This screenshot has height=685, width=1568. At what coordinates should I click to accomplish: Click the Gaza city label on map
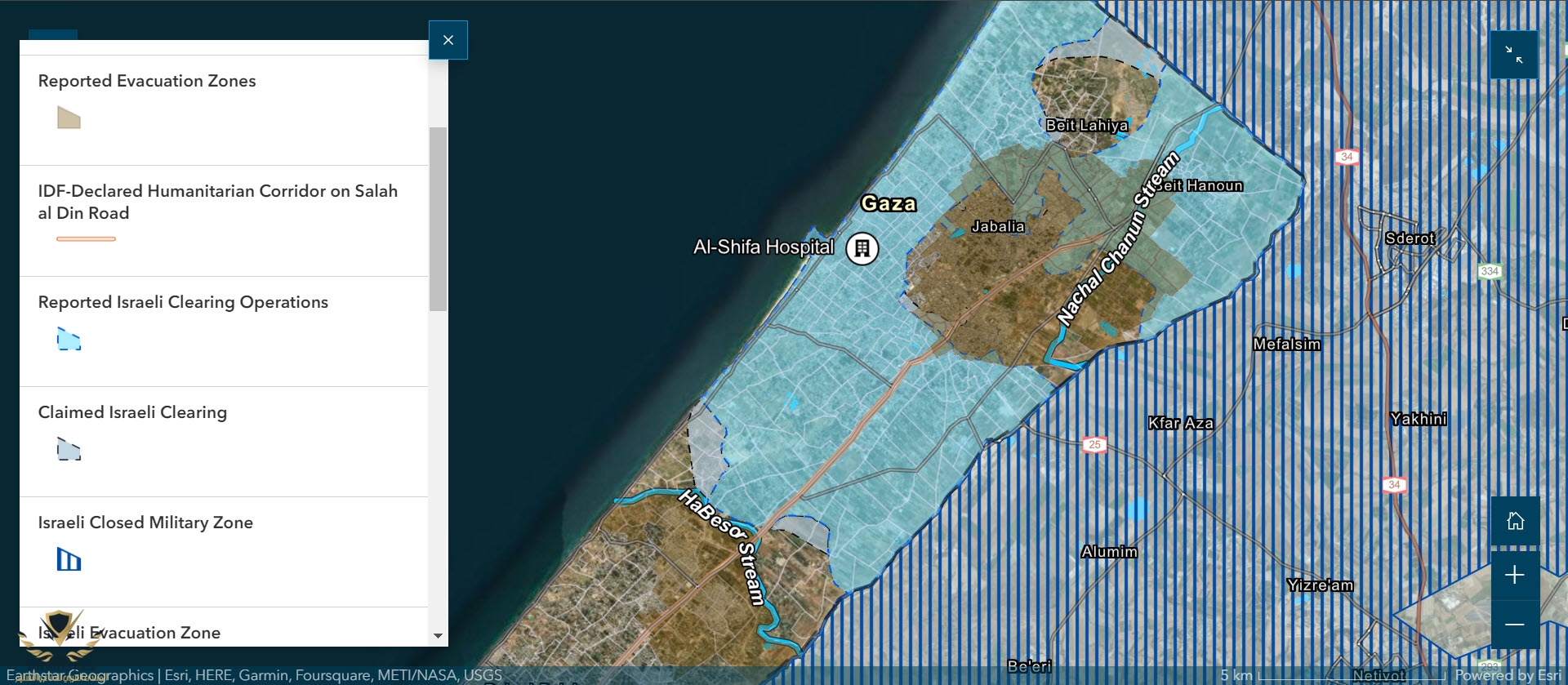click(888, 203)
